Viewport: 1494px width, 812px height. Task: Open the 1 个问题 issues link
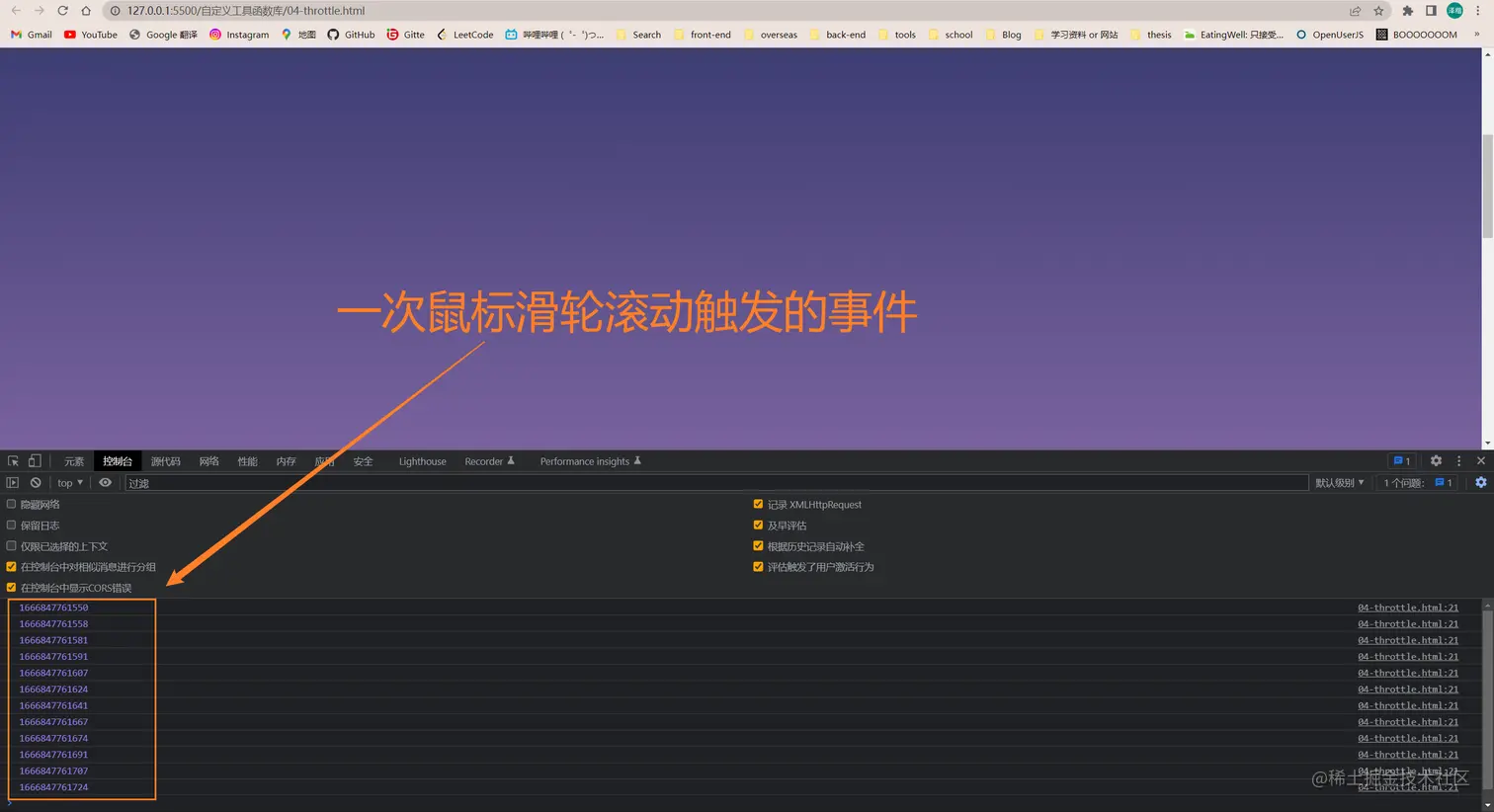tap(1418, 483)
